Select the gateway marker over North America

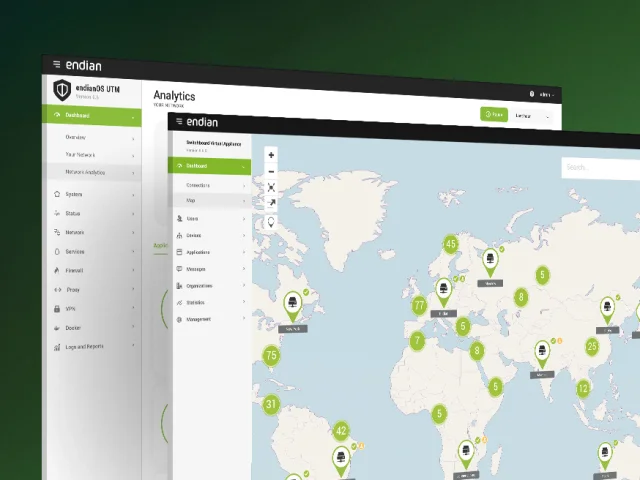coord(293,306)
